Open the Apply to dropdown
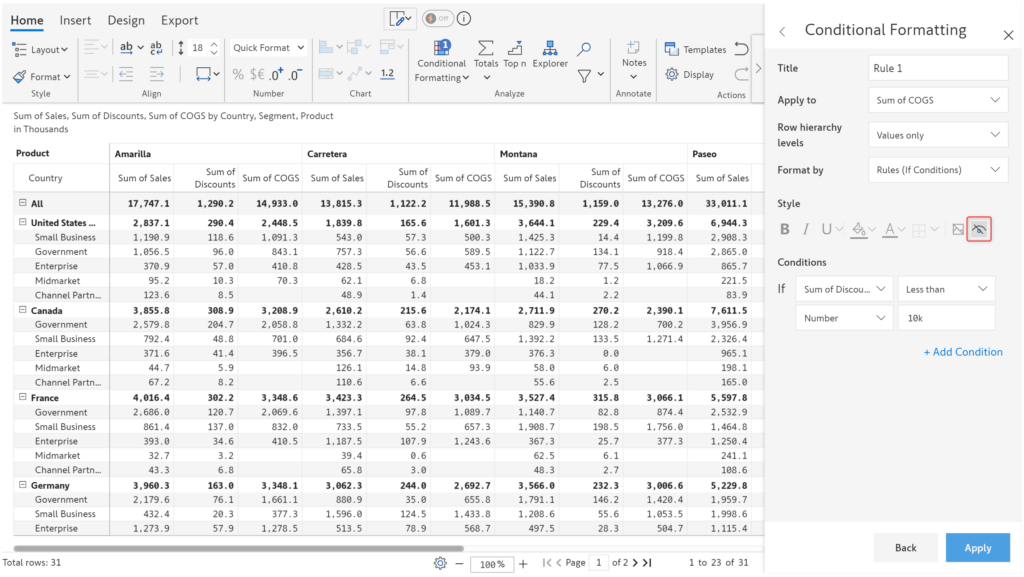The image size is (1024, 577). 936,99
